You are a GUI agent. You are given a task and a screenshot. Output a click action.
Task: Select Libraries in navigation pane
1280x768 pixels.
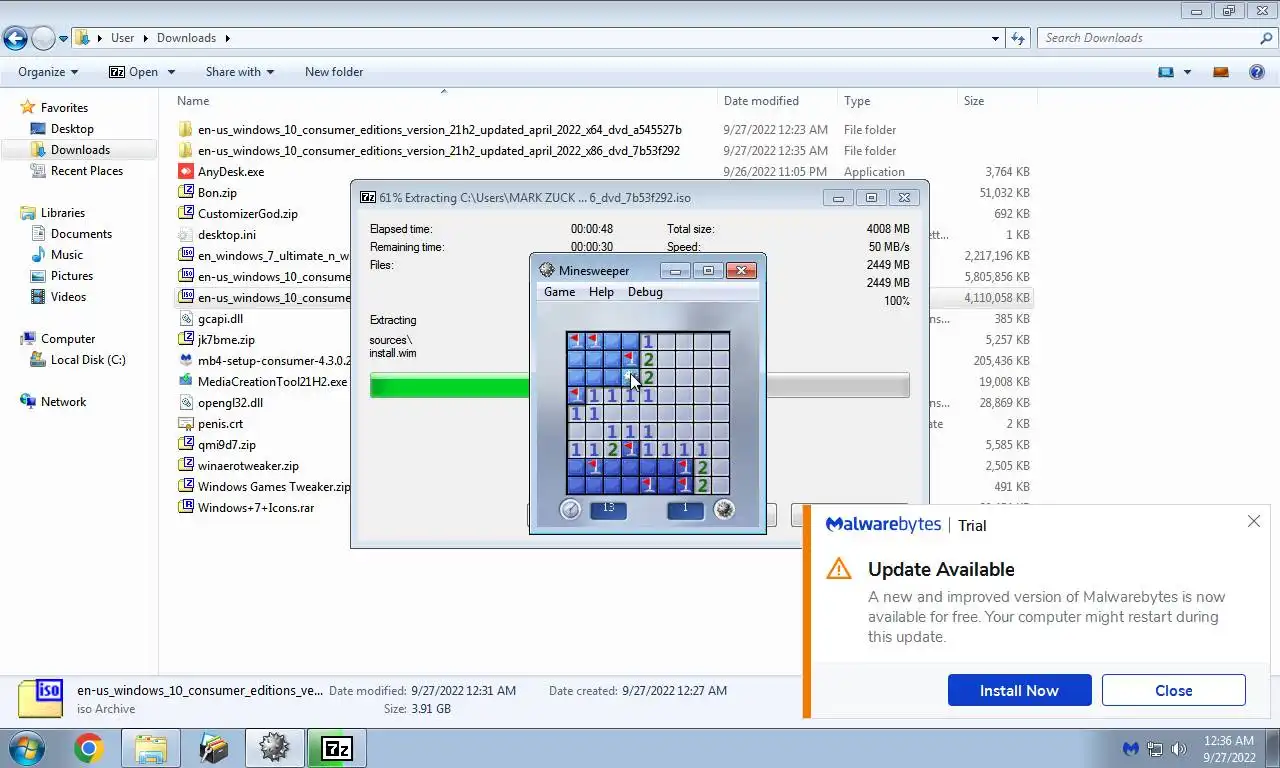[x=62, y=213]
